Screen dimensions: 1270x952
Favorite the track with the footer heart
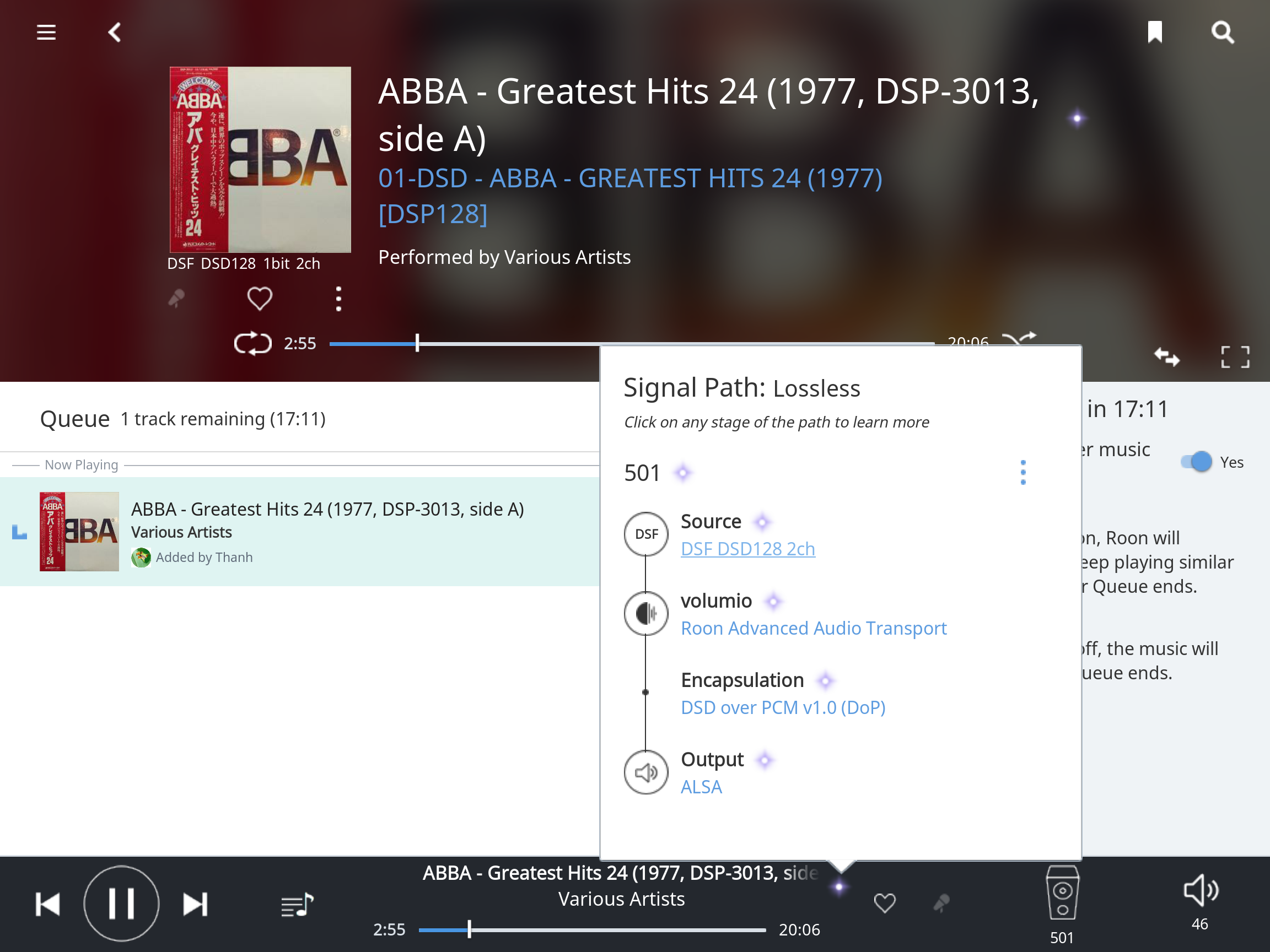[x=885, y=903]
